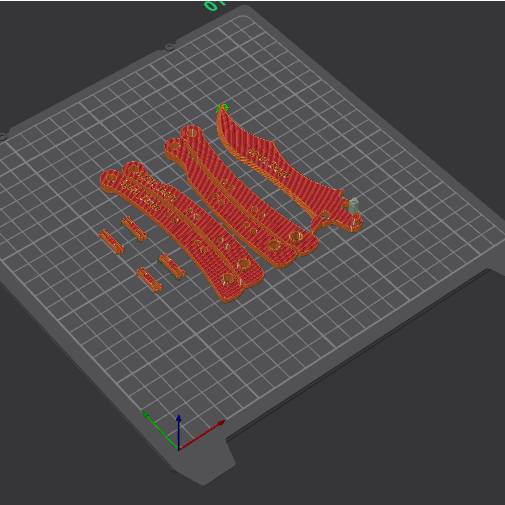The height and width of the screenshot is (505, 505).
Task: Select the small grey cylinder beside the blade
Action: coord(354,204)
